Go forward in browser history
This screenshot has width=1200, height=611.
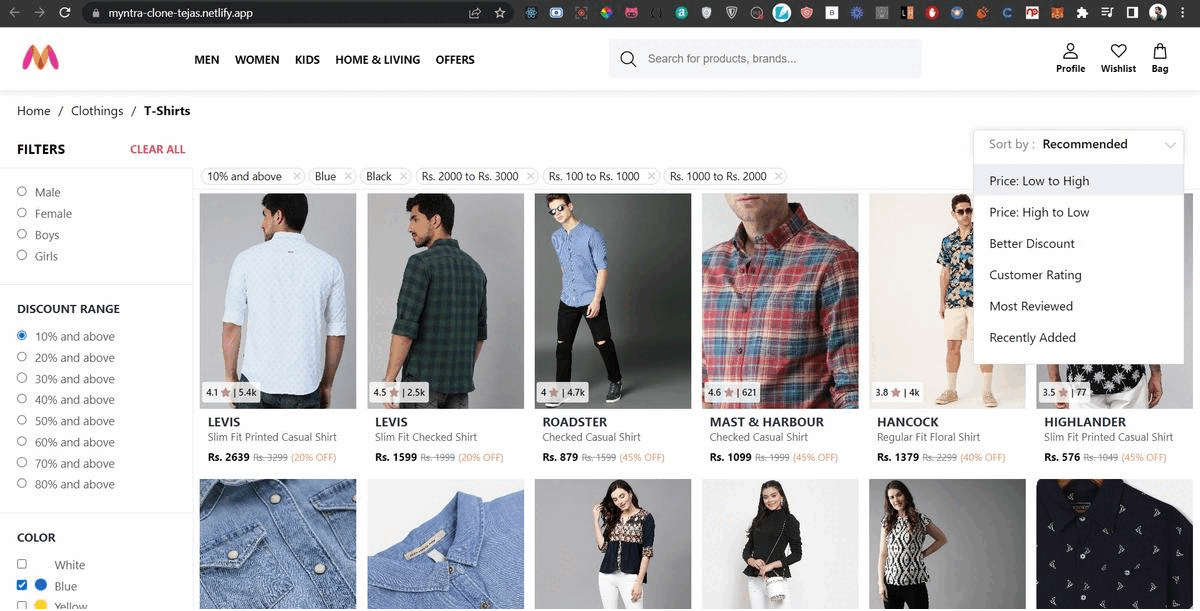coord(39,13)
